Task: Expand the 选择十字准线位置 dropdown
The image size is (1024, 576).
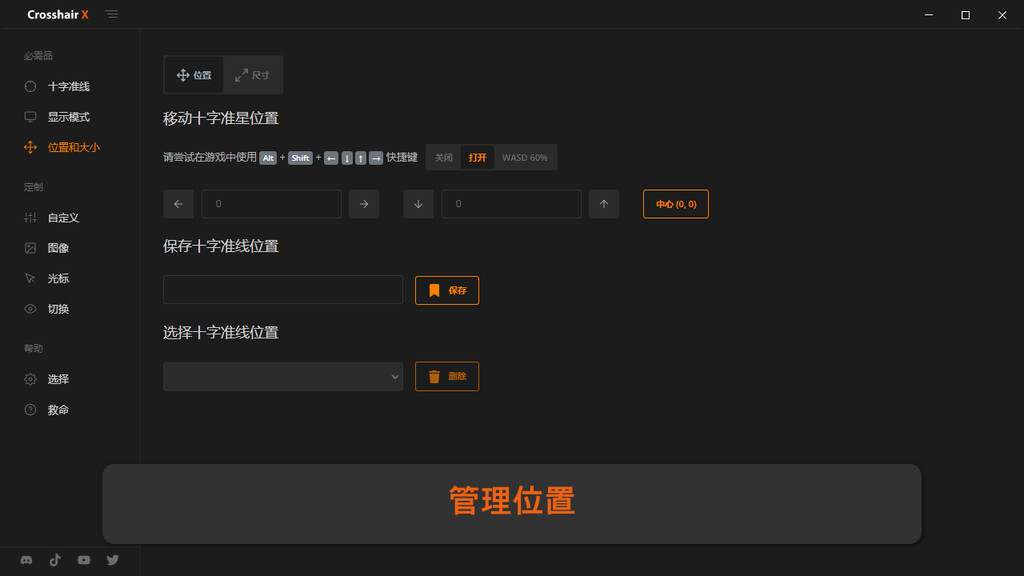Action: (x=283, y=377)
